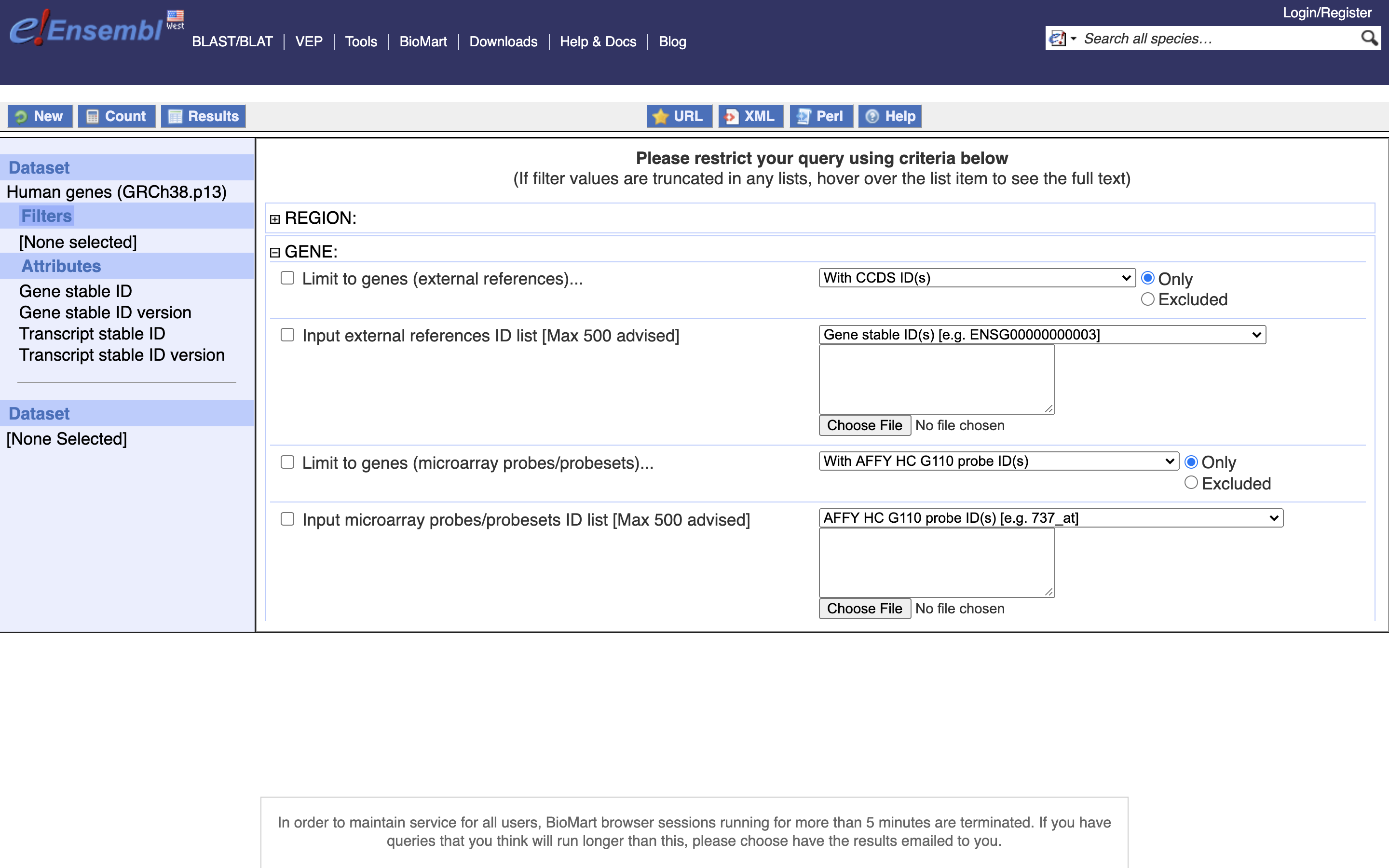The width and height of the screenshot is (1389, 868).
Task: Click the URL star button
Action: 679,117
